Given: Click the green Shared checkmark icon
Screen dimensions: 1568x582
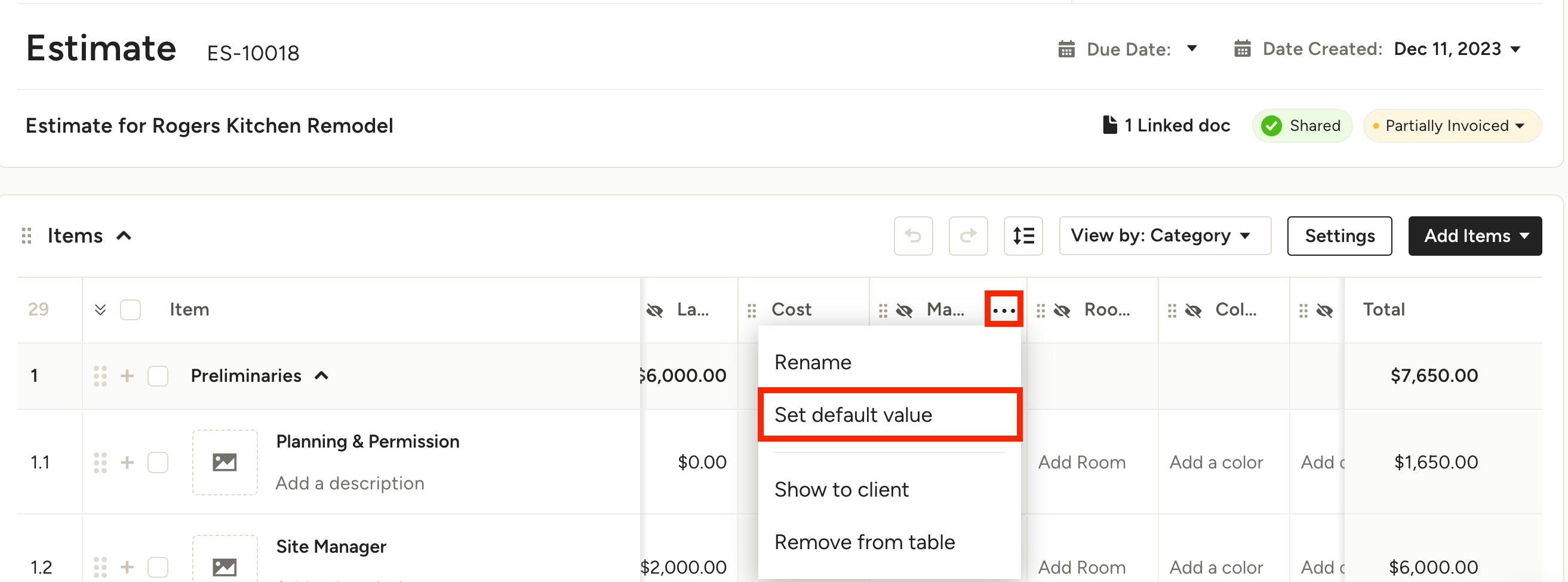Looking at the screenshot, I should point(1271,125).
